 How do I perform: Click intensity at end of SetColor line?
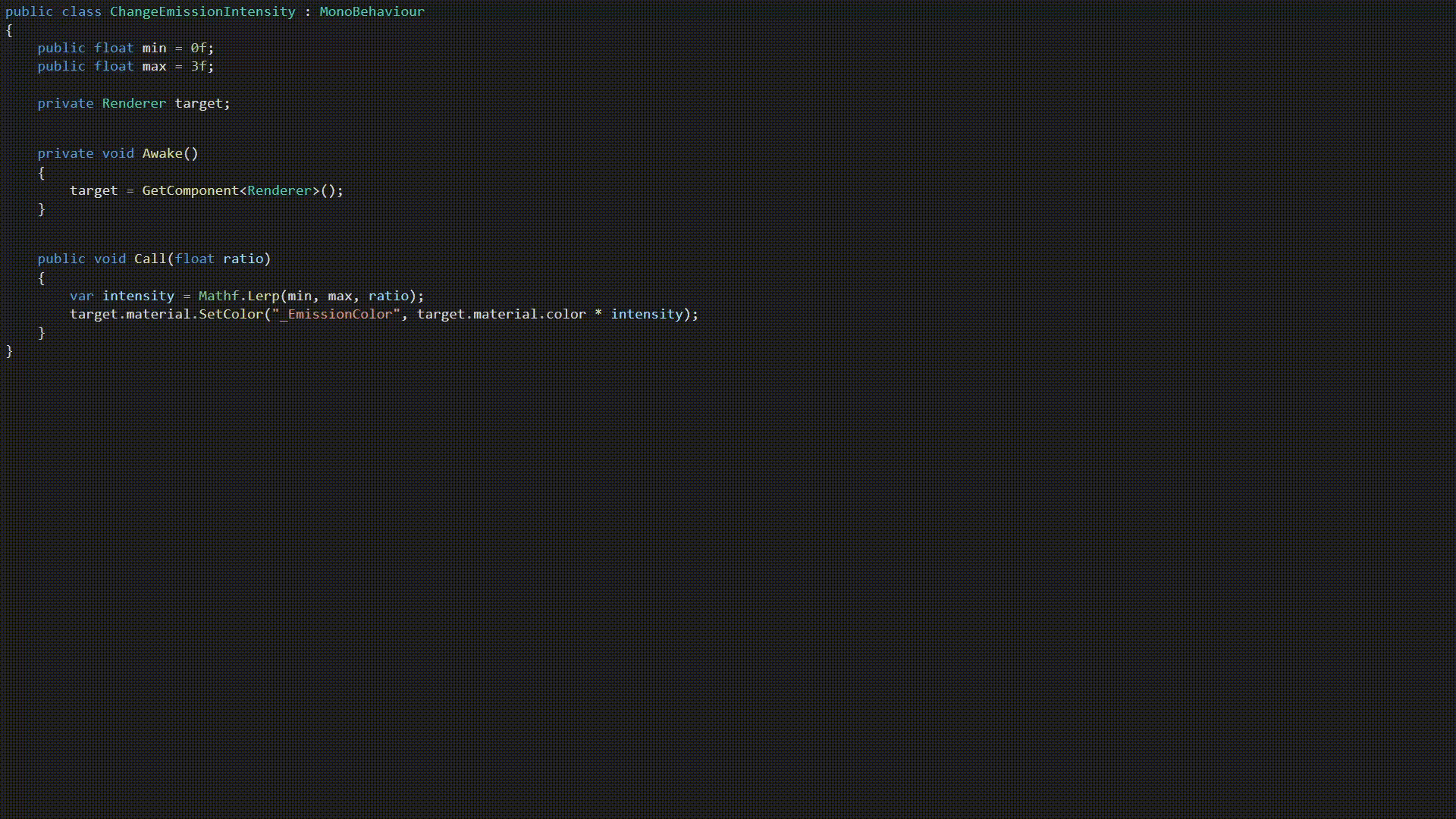(647, 314)
